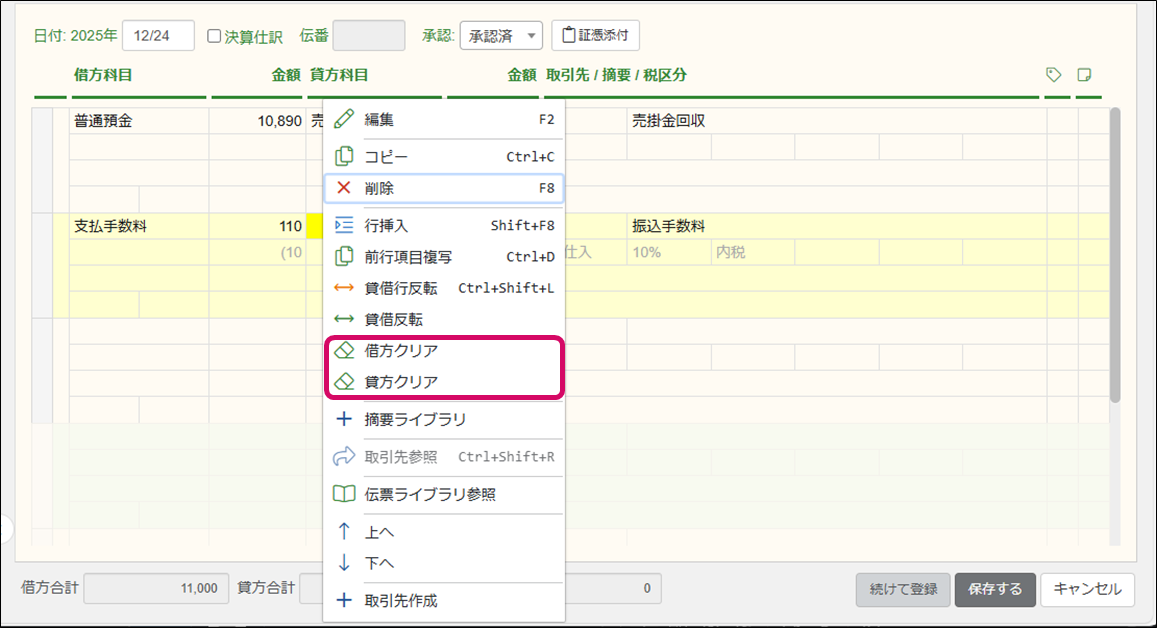Click the sticky note icon in header
Image resolution: width=1157 pixels, height=628 pixels.
click(x=1084, y=75)
